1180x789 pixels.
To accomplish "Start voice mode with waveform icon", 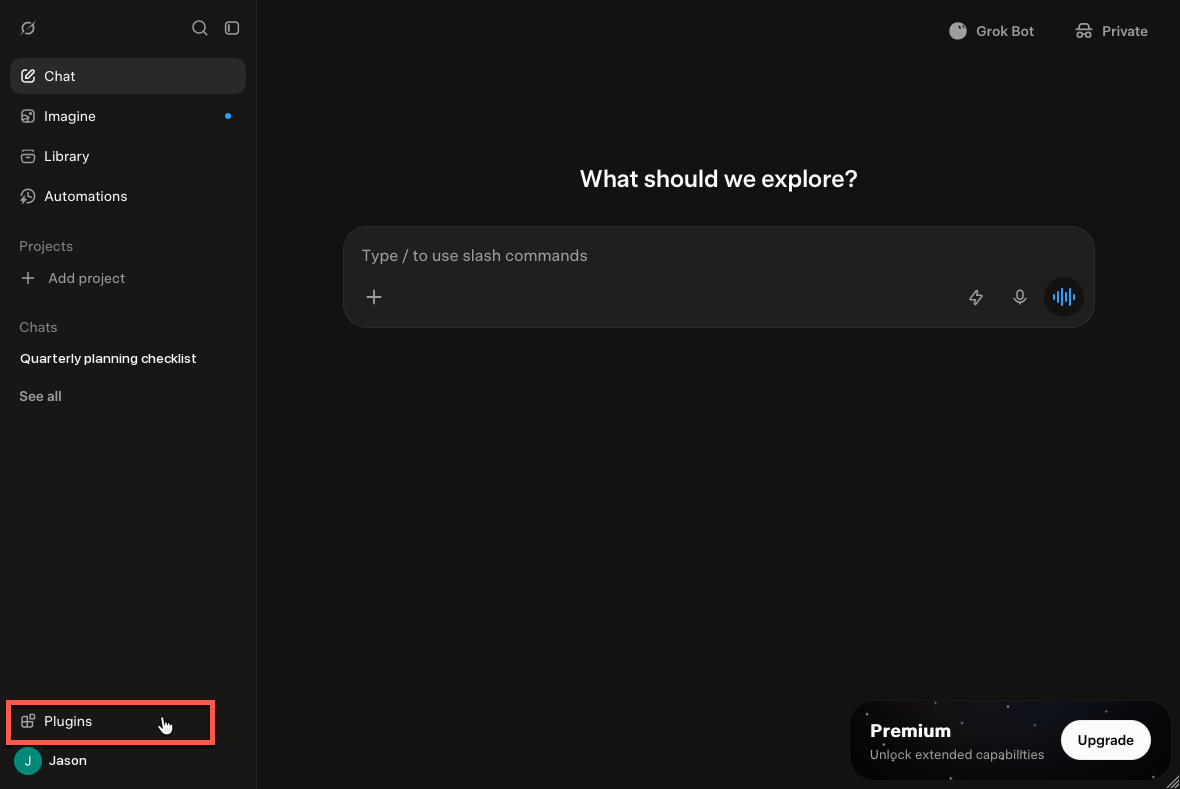I will click(1063, 297).
